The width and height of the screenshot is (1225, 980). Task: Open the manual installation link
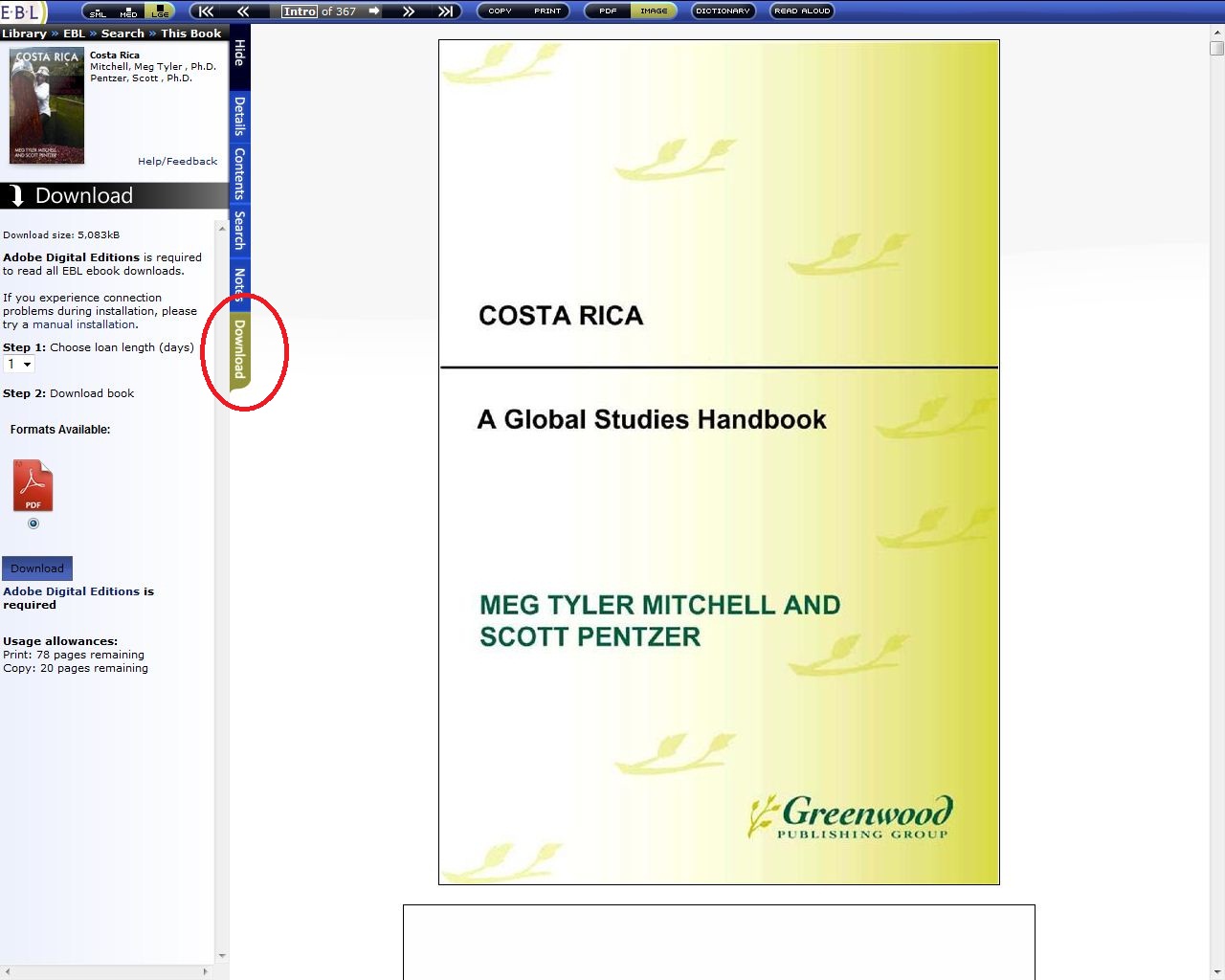85,324
